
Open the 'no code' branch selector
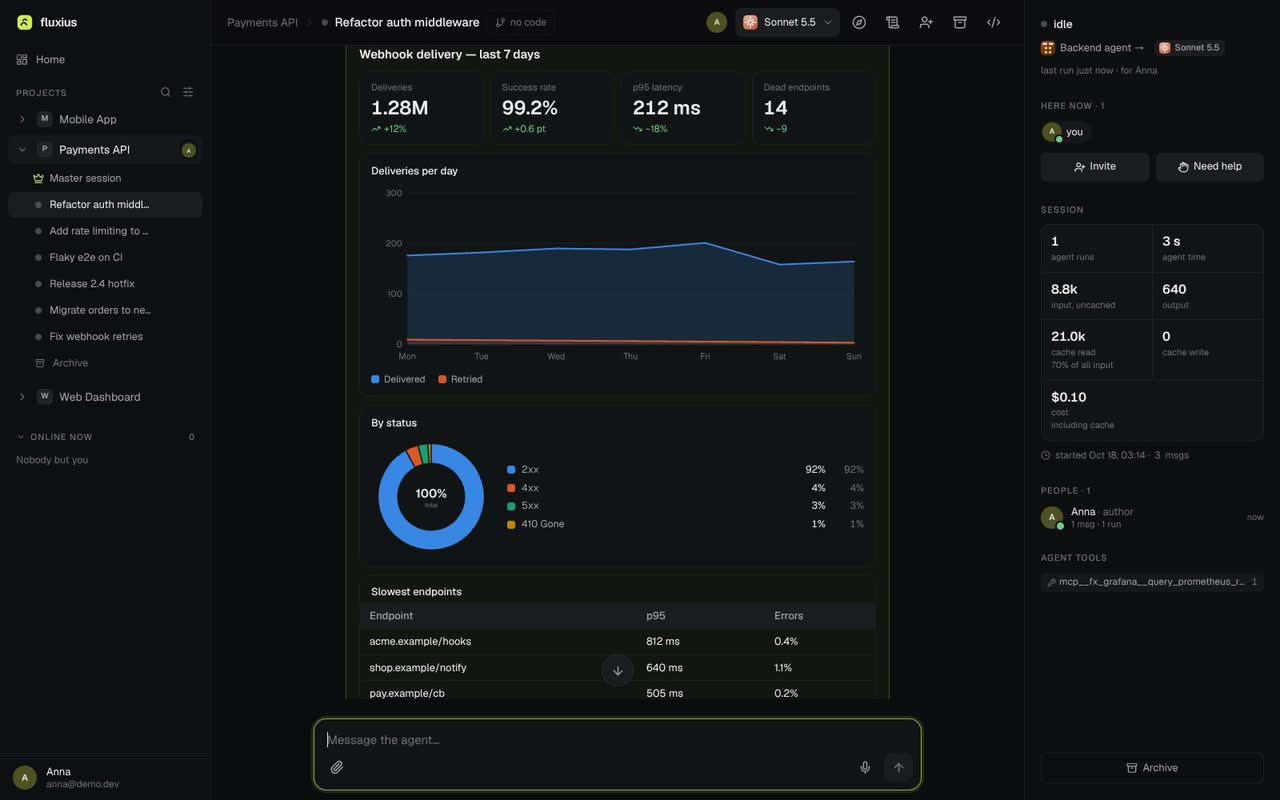[521, 22]
